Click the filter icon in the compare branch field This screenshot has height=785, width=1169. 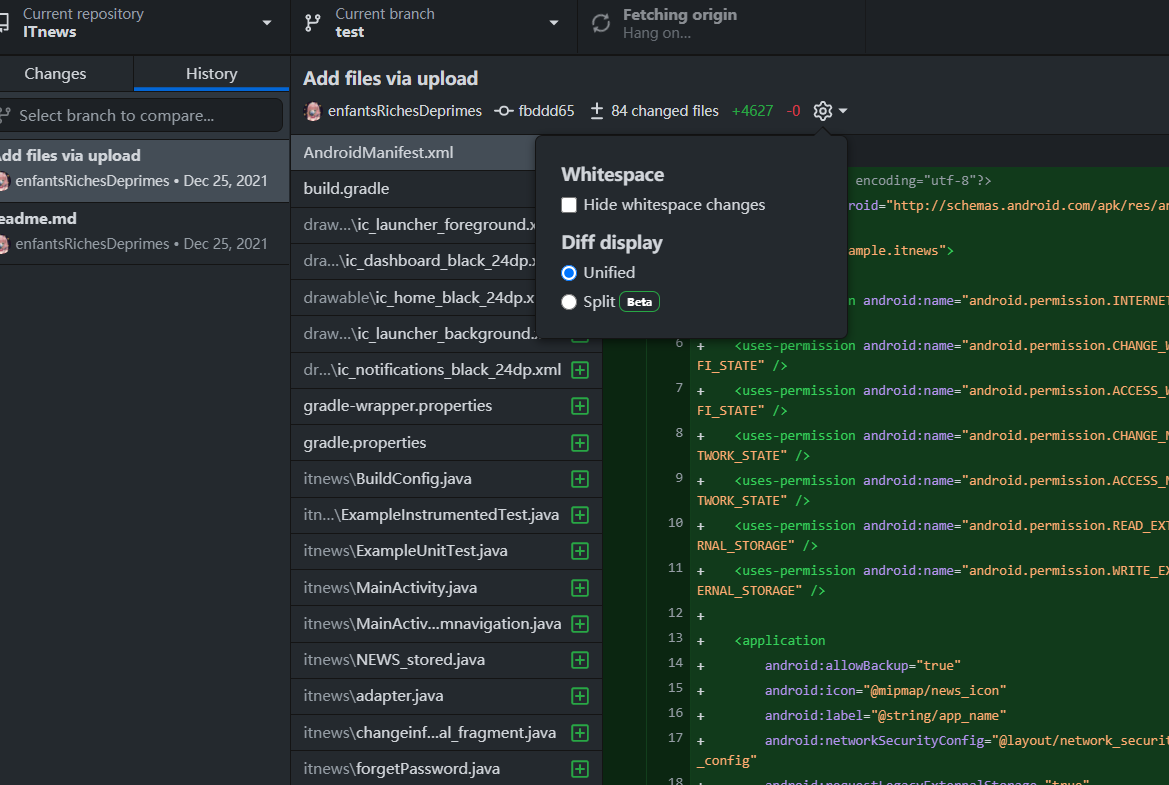coord(4,115)
